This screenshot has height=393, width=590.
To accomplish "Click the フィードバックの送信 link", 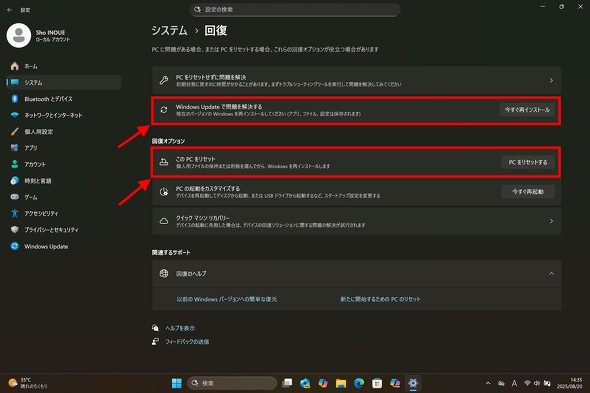I will (x=187, y=342).
